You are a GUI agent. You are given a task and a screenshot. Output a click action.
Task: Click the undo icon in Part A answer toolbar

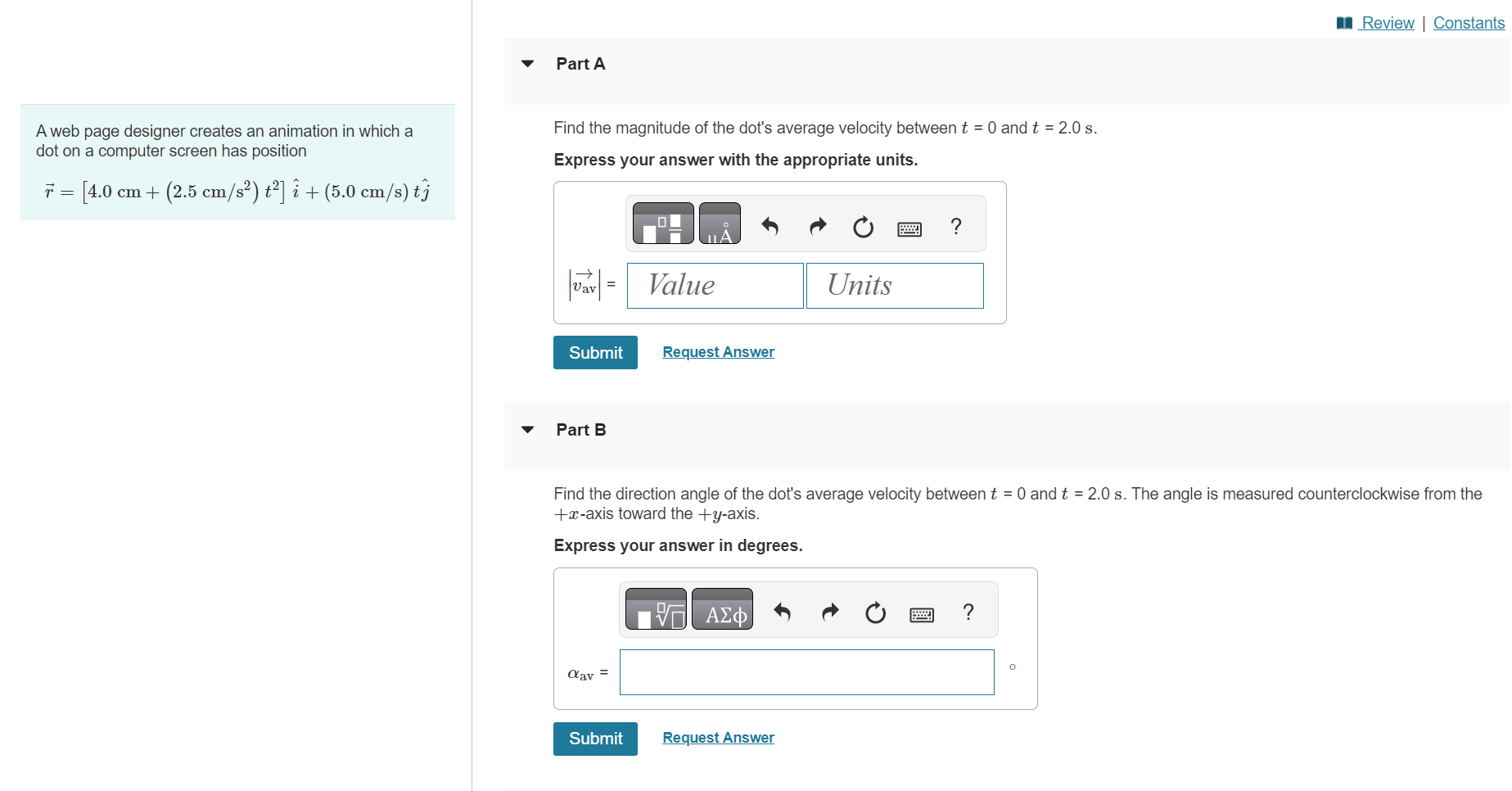[770, 226]
